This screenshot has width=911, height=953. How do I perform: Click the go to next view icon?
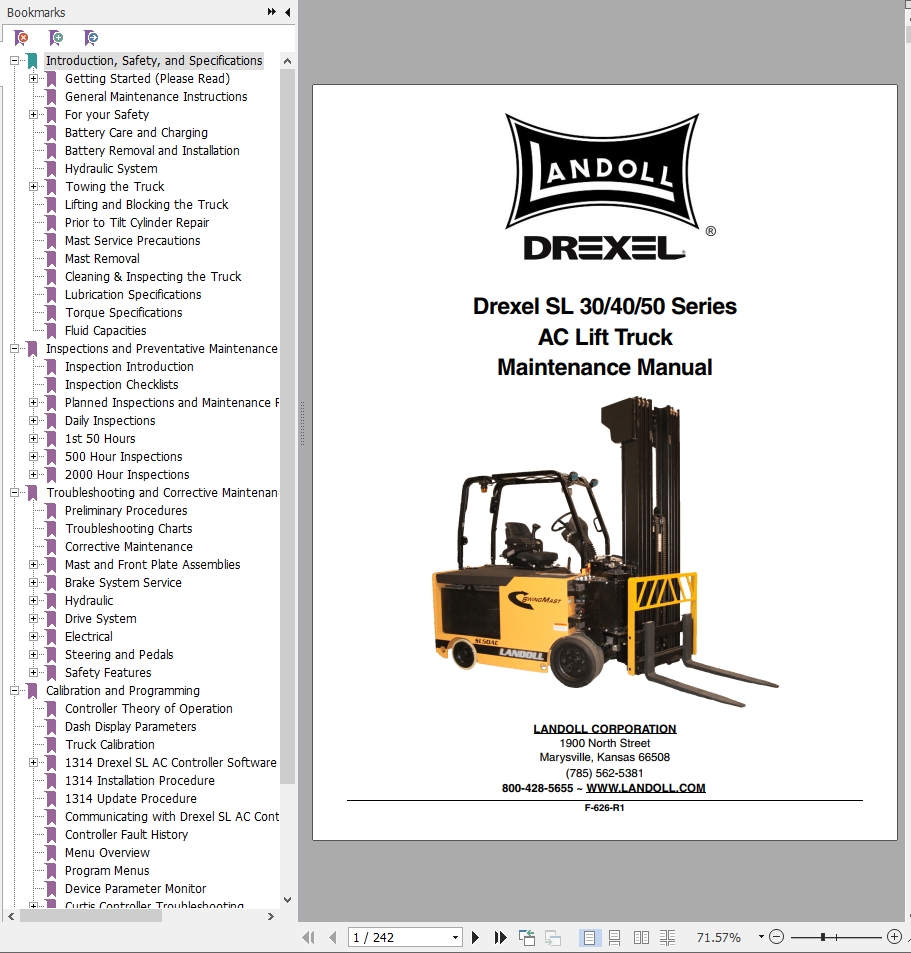pos(552,937)
